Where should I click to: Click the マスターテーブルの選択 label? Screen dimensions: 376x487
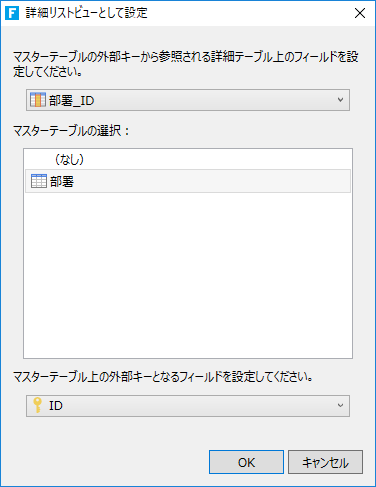[x=71, y=131]
